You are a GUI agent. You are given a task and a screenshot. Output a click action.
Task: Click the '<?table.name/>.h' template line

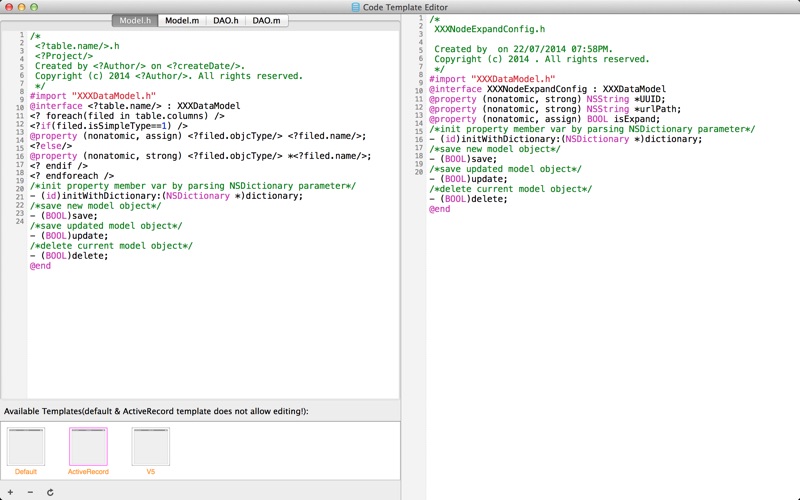(x=77, y=46)
